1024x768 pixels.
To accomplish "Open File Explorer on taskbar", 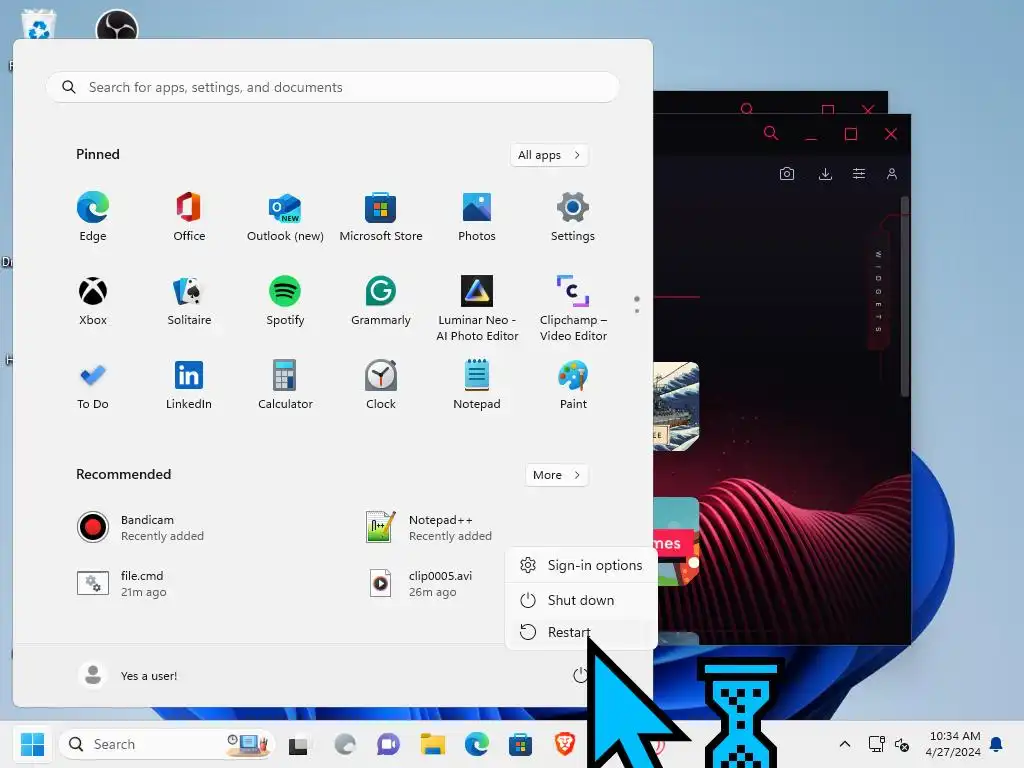I will (x=432, y=744).
